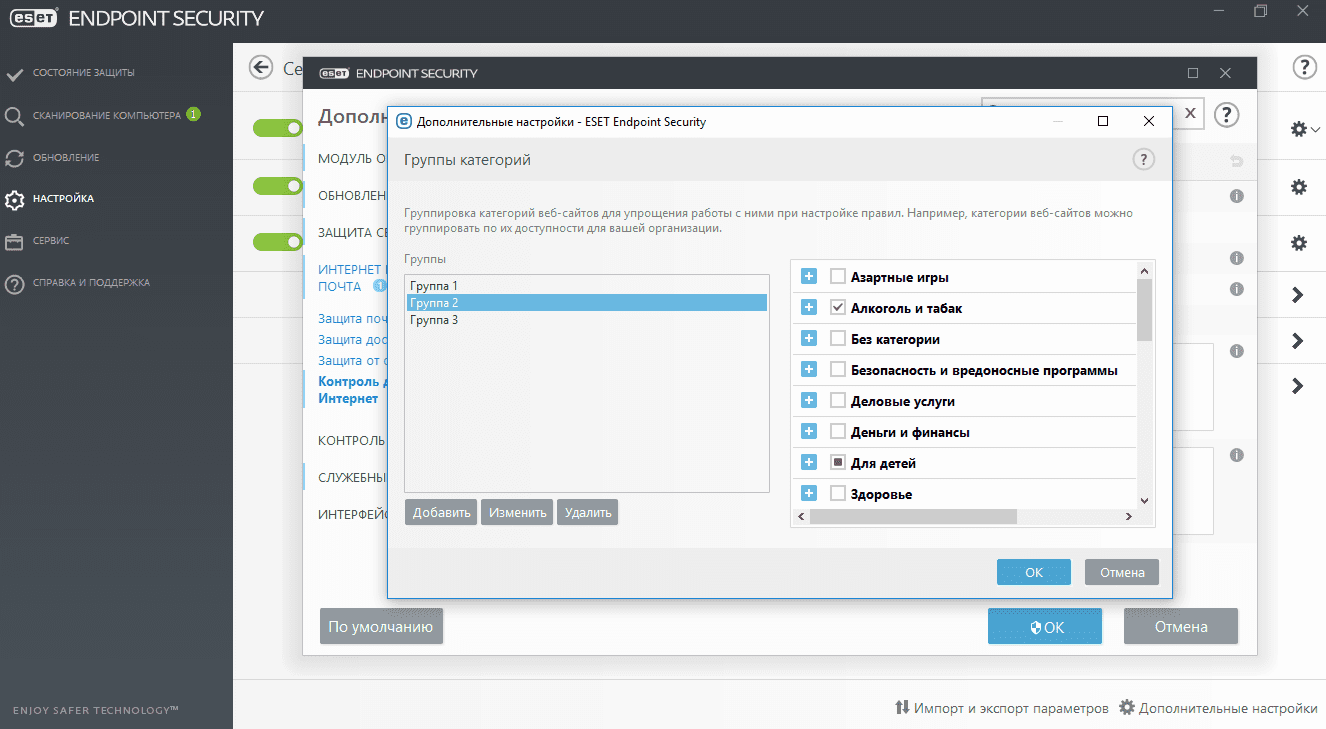This screenshot has height=729, width=1326.
Task: Click the Изменить button
Action: click(x=517, y=512)
